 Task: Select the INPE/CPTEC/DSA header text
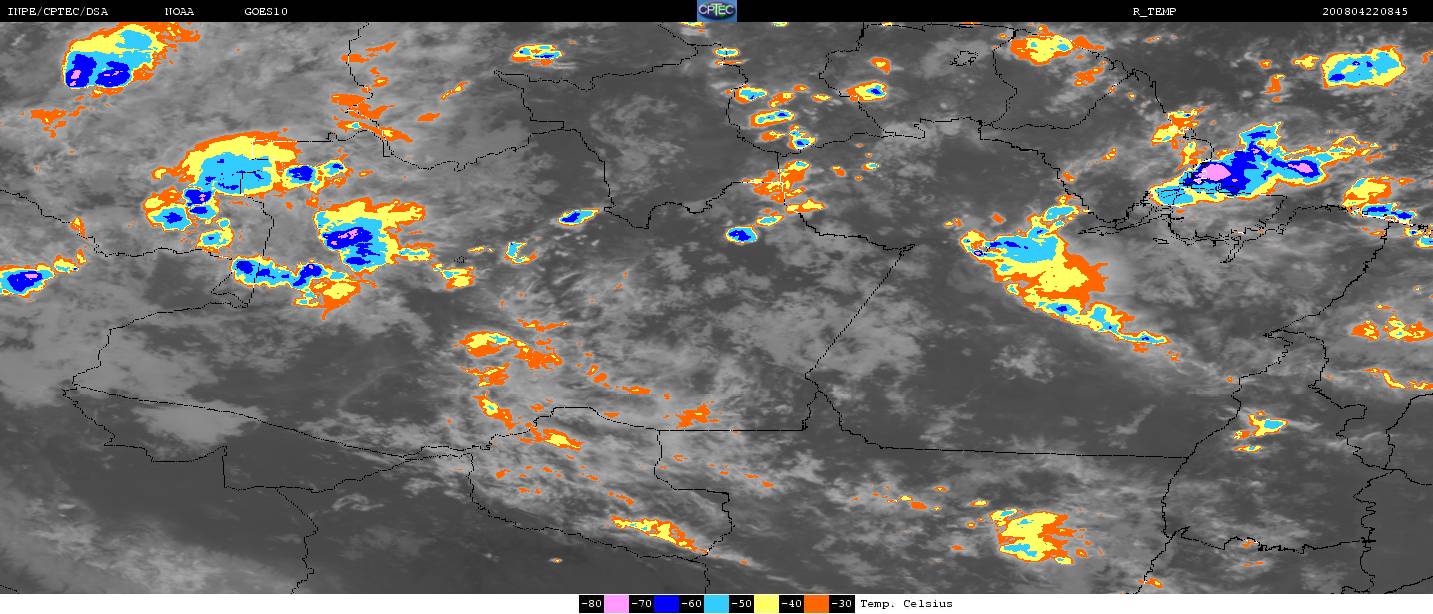(57, 11)
